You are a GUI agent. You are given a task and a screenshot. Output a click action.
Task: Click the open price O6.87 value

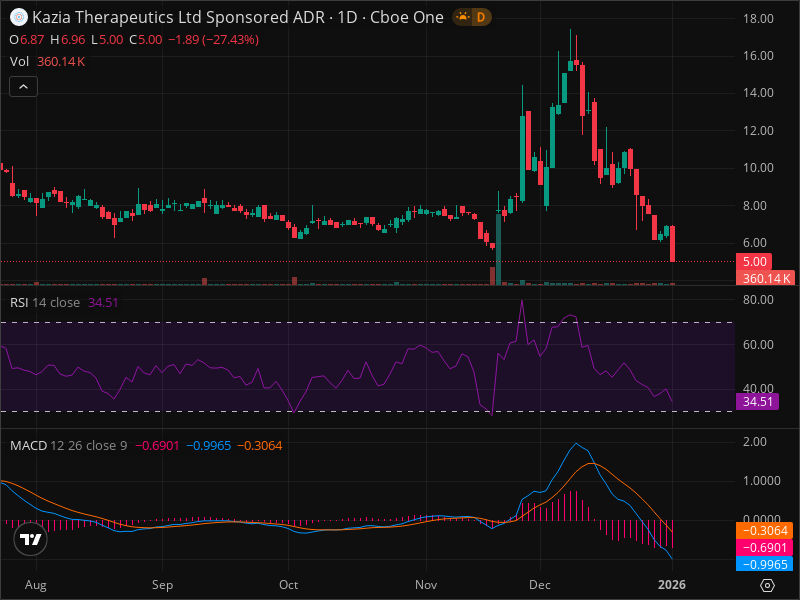click(27, 40)
